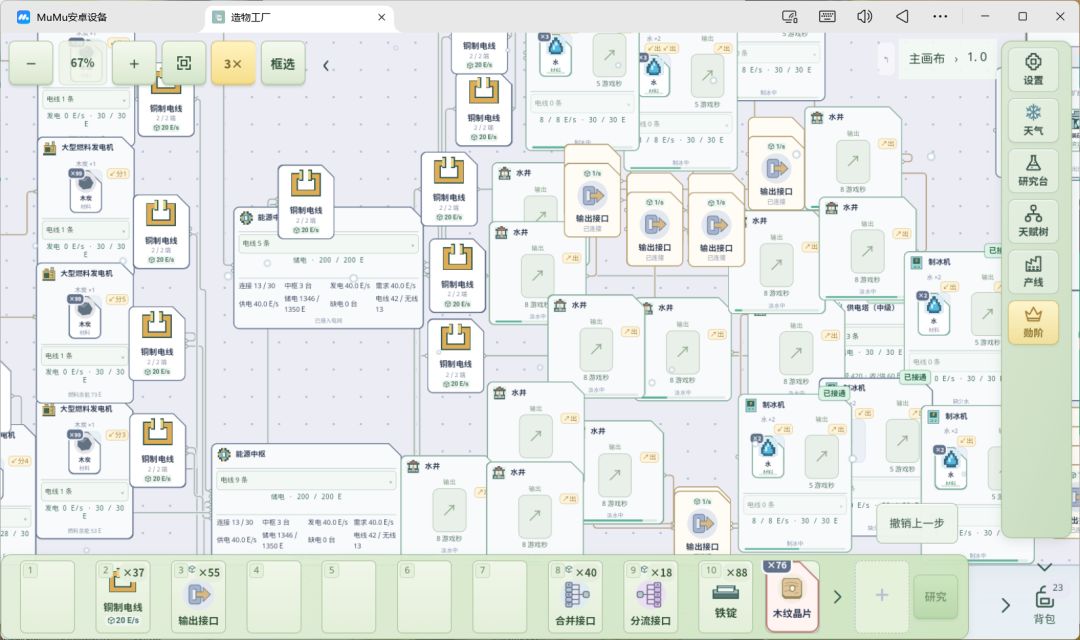This screenshot has width=1080, height=640.
Task: Toggle the ✓分1 tag on the generator
Action: click(x=118, y=174)
